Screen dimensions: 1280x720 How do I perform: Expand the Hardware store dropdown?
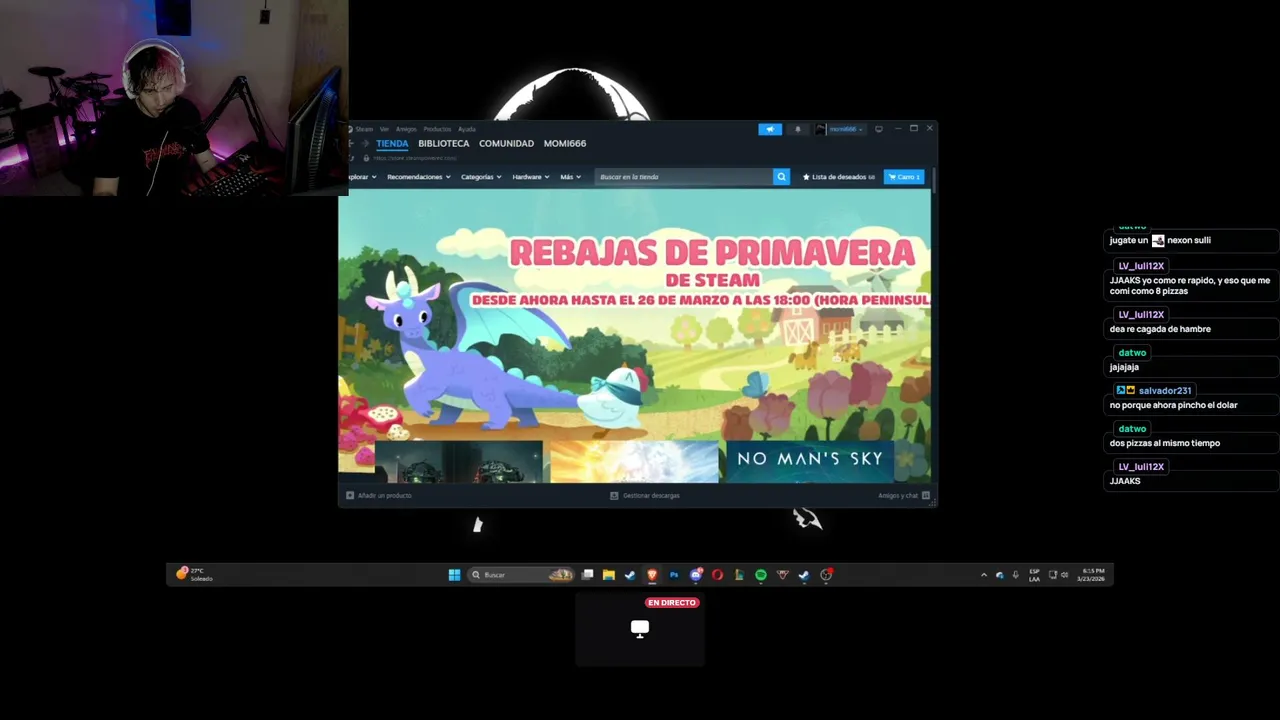(531, 177)
